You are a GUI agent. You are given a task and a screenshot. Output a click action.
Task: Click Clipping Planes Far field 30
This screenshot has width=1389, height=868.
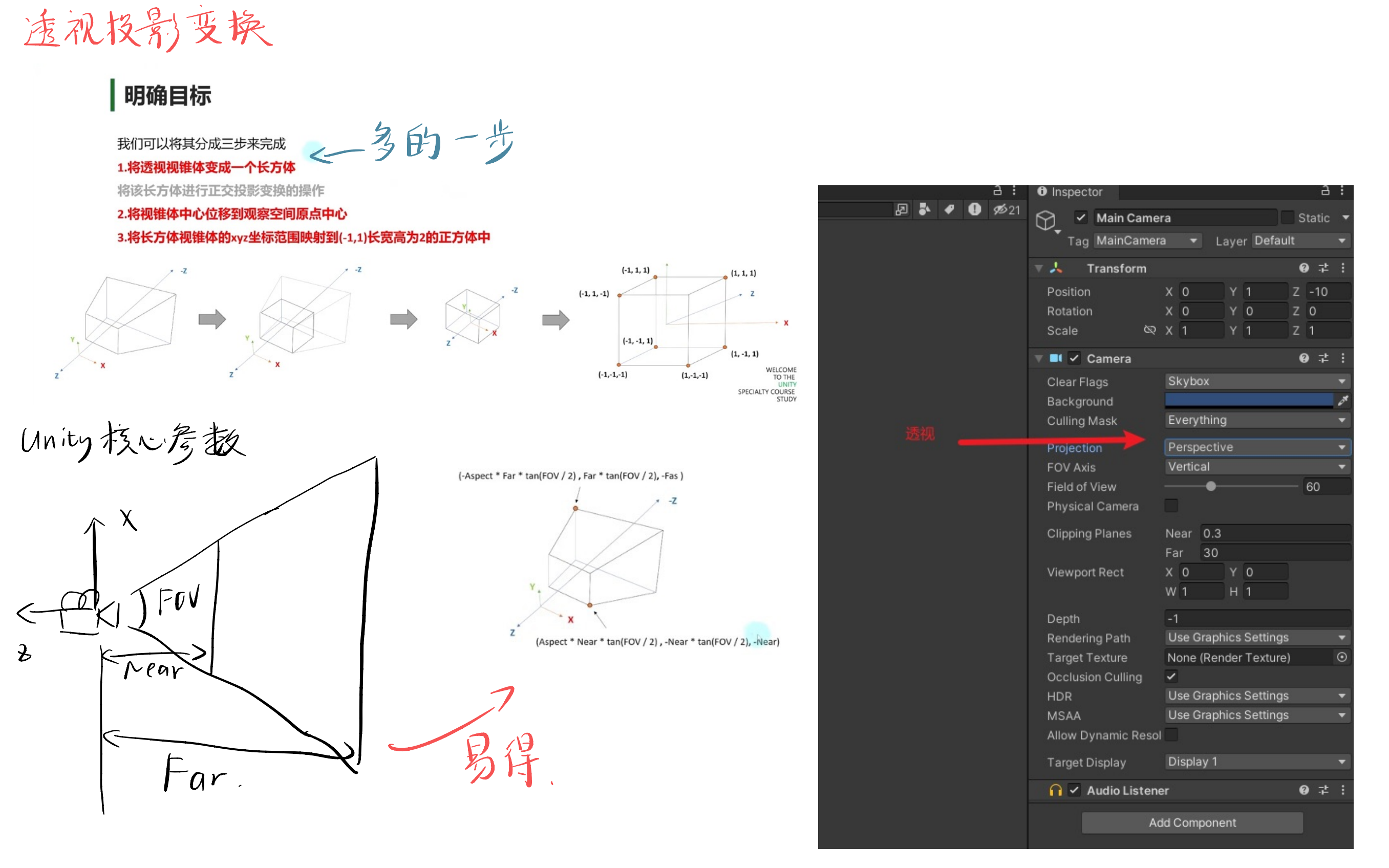point(1274,552)
